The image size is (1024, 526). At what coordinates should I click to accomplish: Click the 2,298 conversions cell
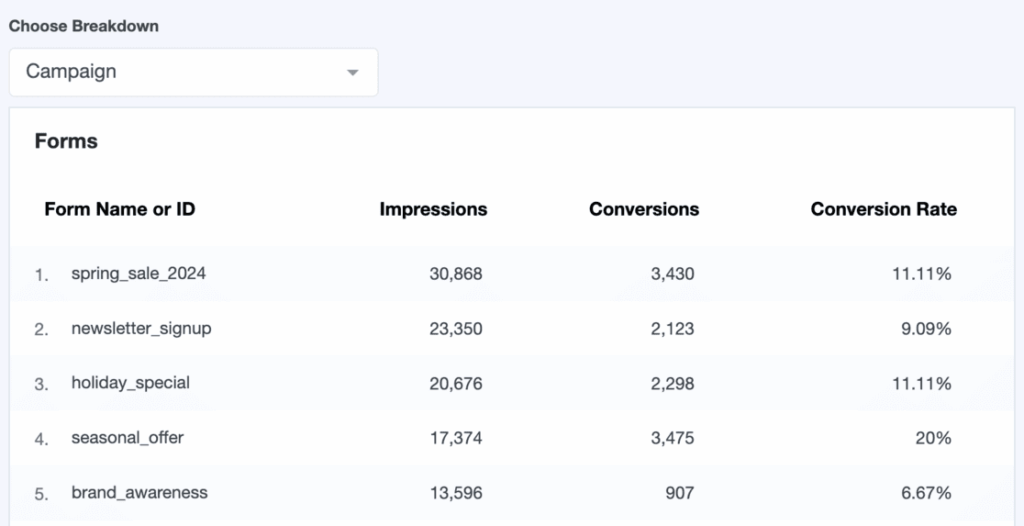pos(672,383)
